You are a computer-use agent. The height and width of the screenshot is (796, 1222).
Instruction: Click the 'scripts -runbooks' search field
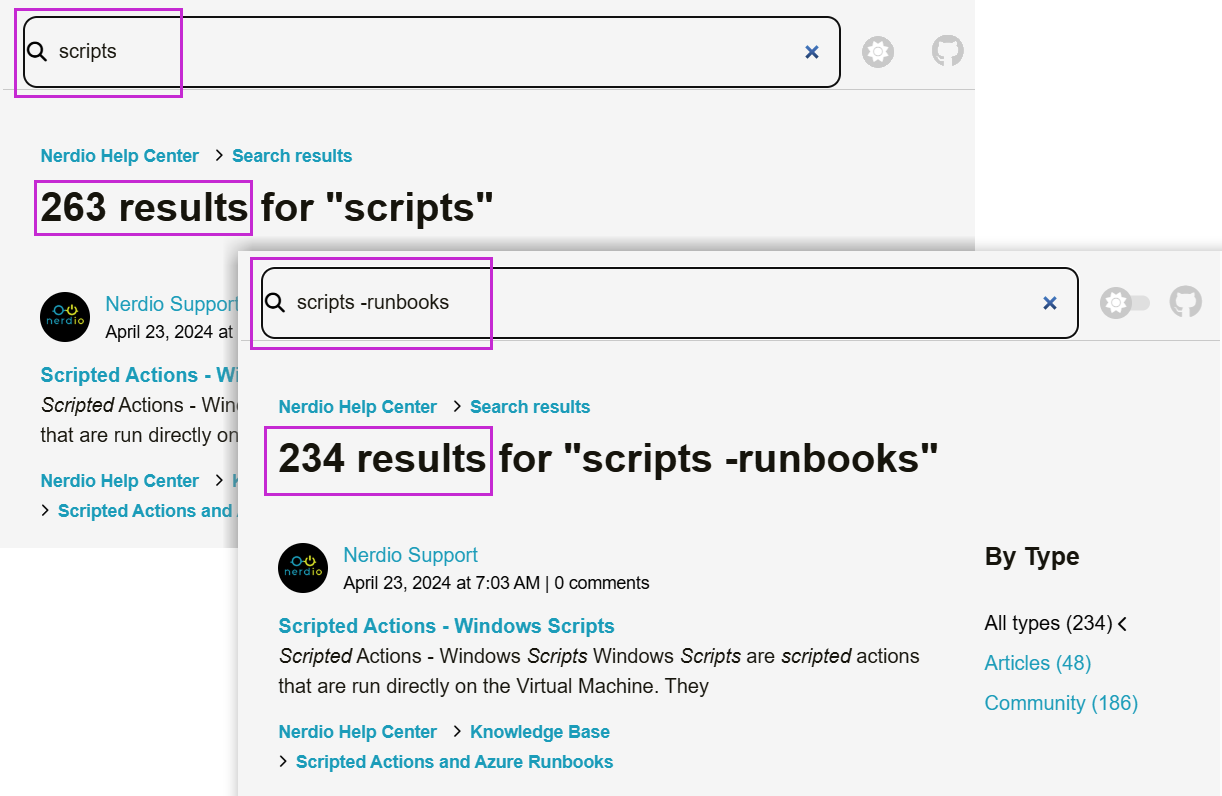pyautogui.click(x=670, y=303)
